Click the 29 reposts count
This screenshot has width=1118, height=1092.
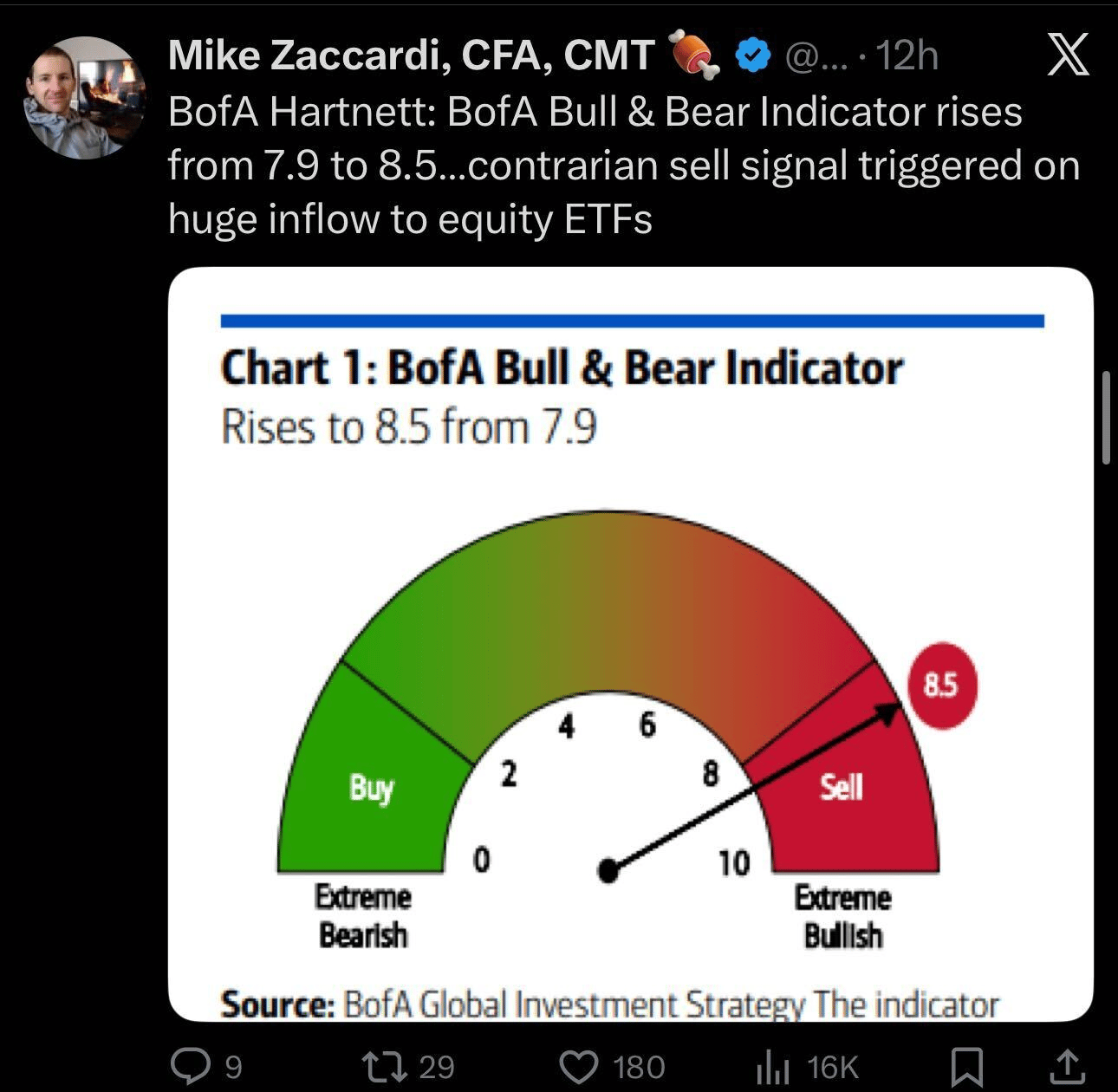point(437,1067)
